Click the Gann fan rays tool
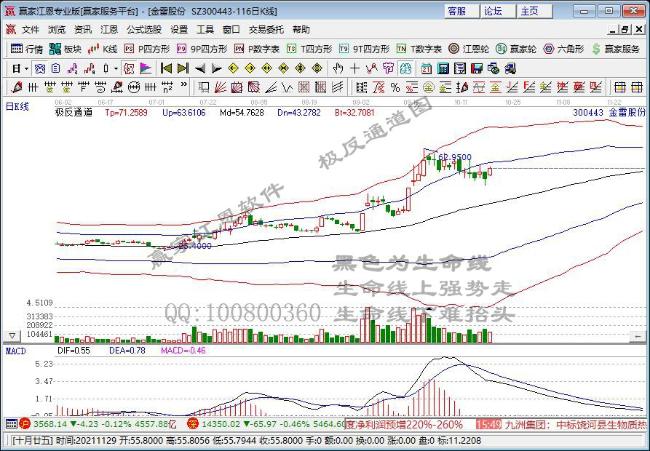This screenshot has width=650, height=451. [220, 87]
